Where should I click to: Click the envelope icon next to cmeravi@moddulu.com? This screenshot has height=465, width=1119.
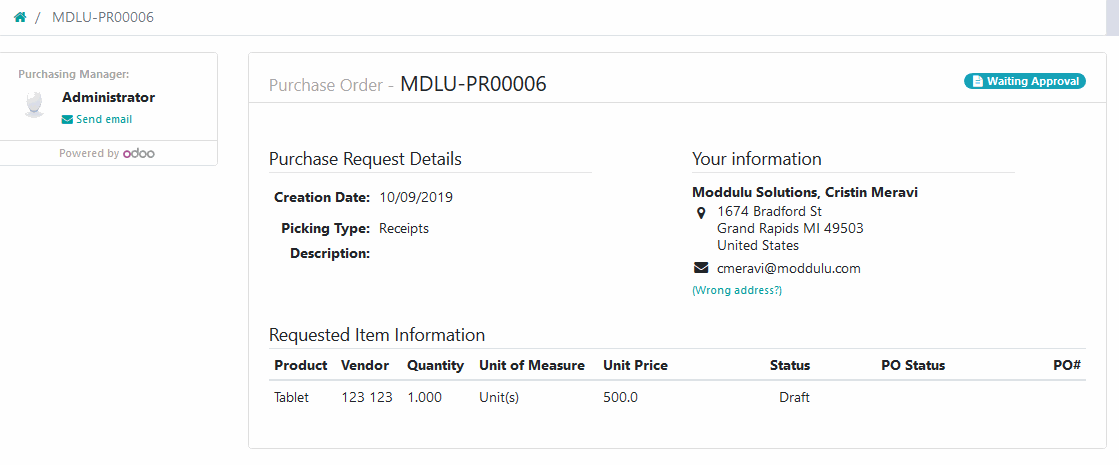[701, 269]
